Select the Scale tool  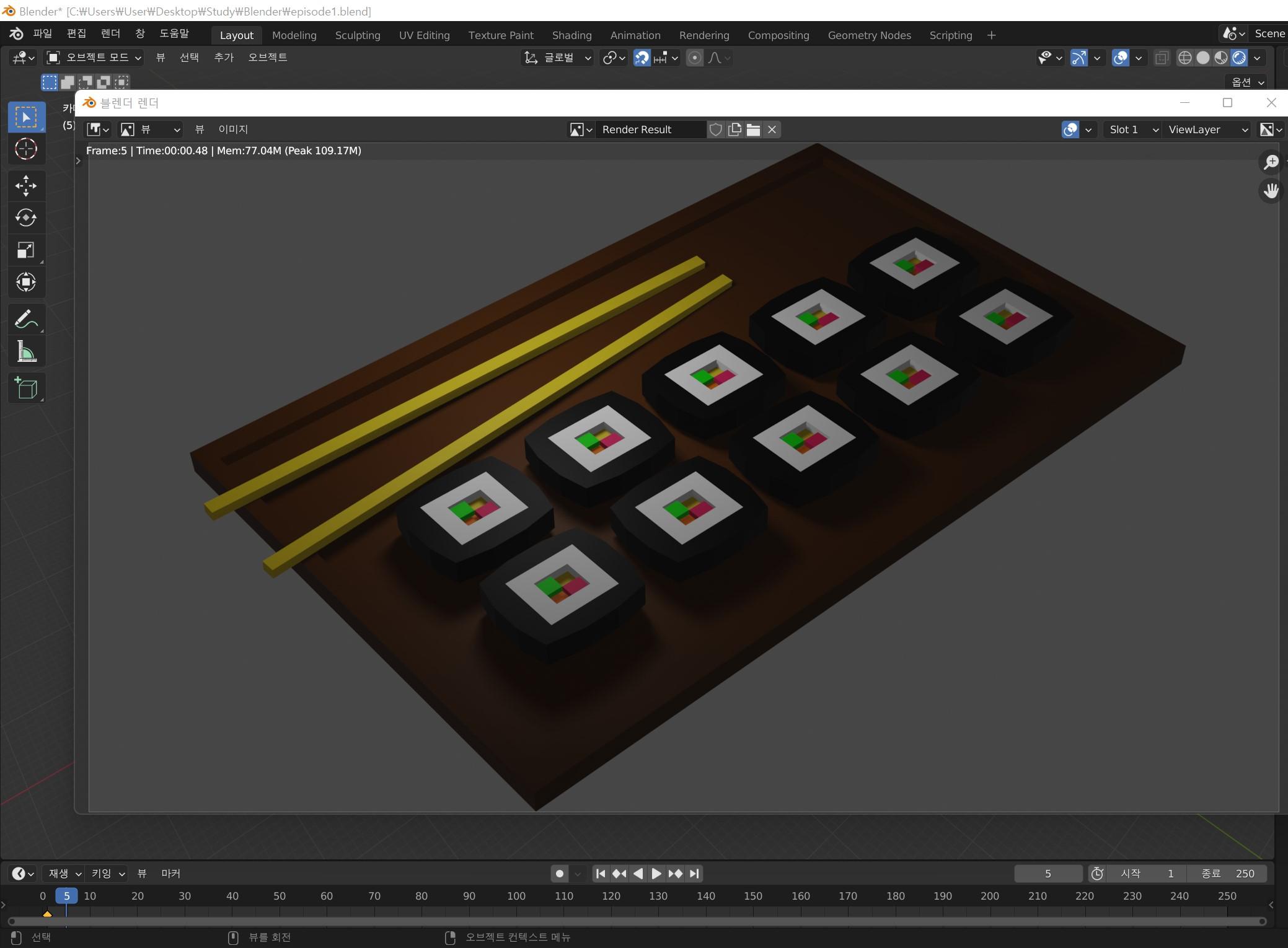click(x=26, y=250)
